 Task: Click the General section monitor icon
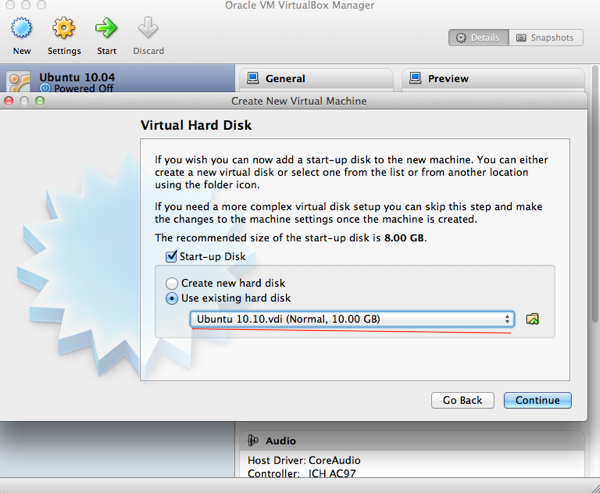[x=253, y=78]
